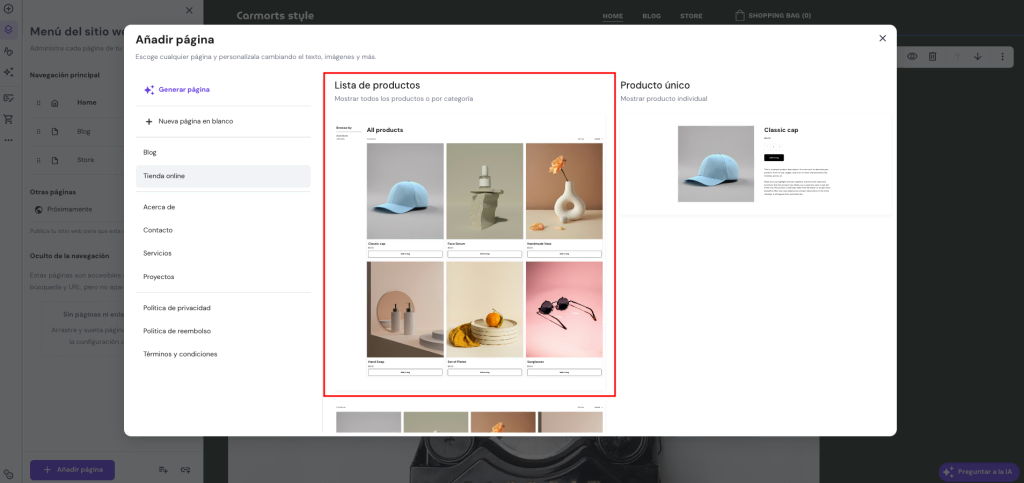Viewport: 1024px width, 483px height.
Task: Open the AI tools sparkle sidebar icon
Action: coord(8,72)
